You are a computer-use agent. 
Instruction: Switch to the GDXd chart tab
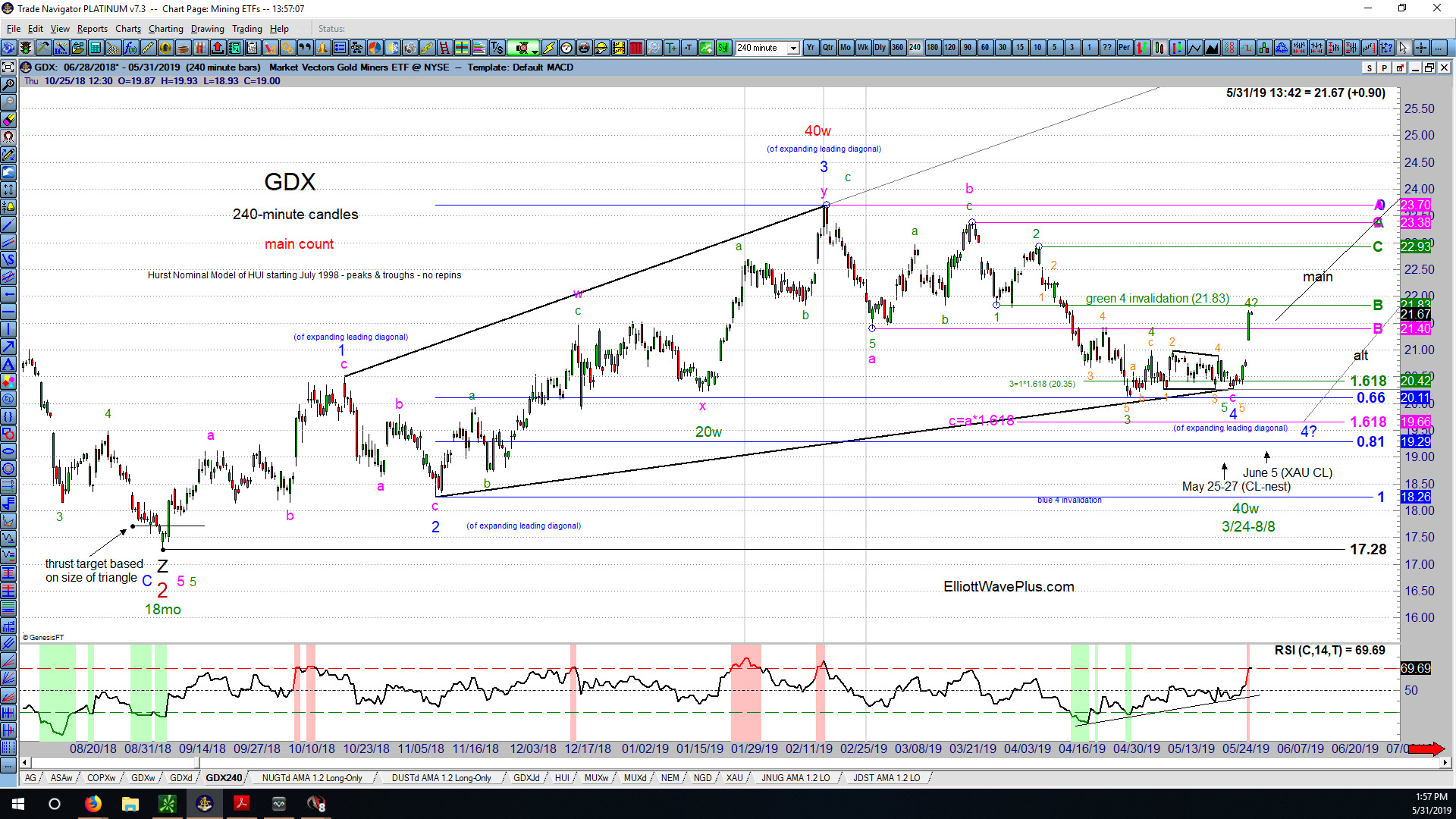(x=180, y=778)
